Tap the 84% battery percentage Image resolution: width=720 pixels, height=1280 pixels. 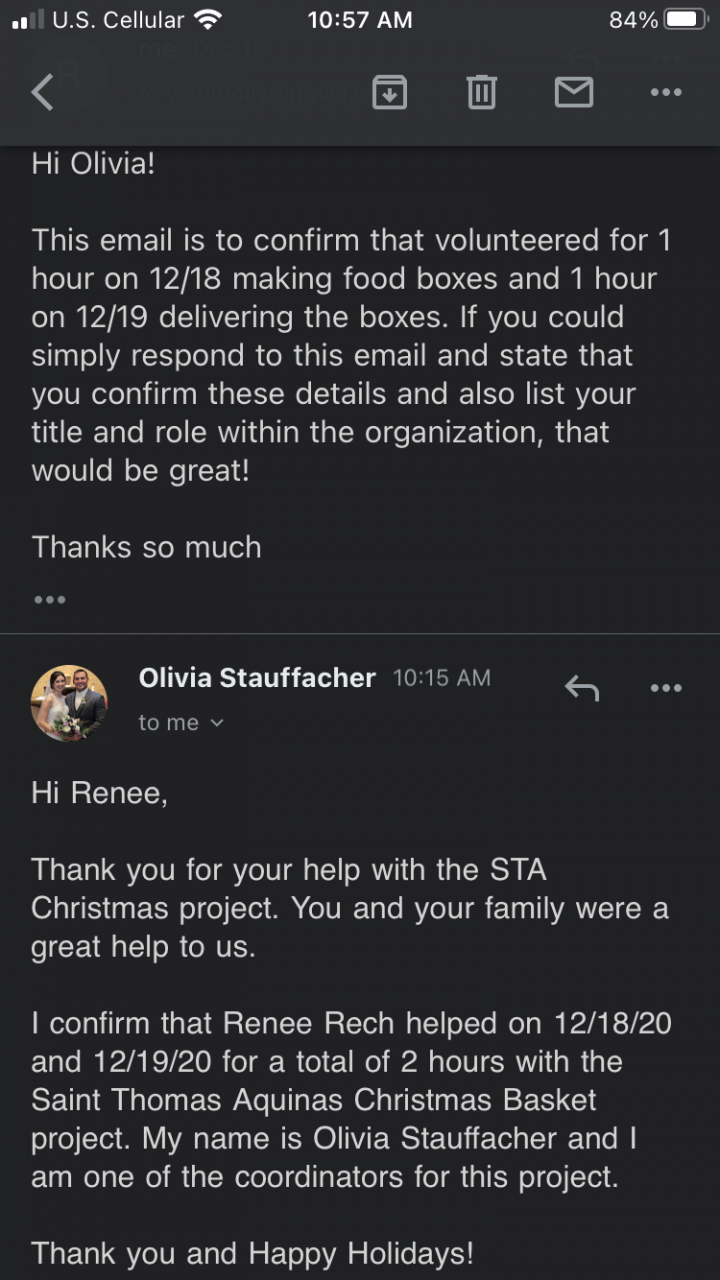point(633,20)
